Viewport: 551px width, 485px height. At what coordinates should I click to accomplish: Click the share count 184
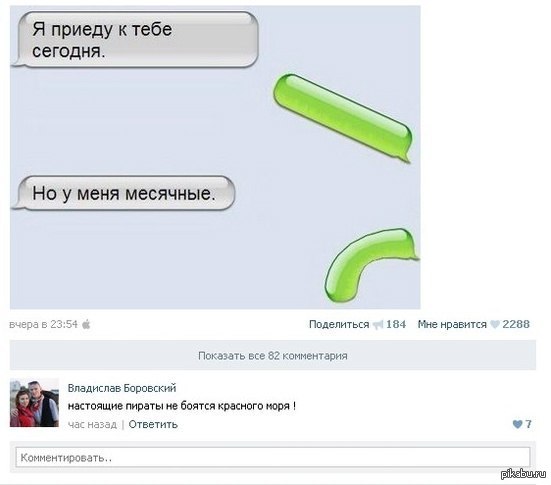(396, 324)
